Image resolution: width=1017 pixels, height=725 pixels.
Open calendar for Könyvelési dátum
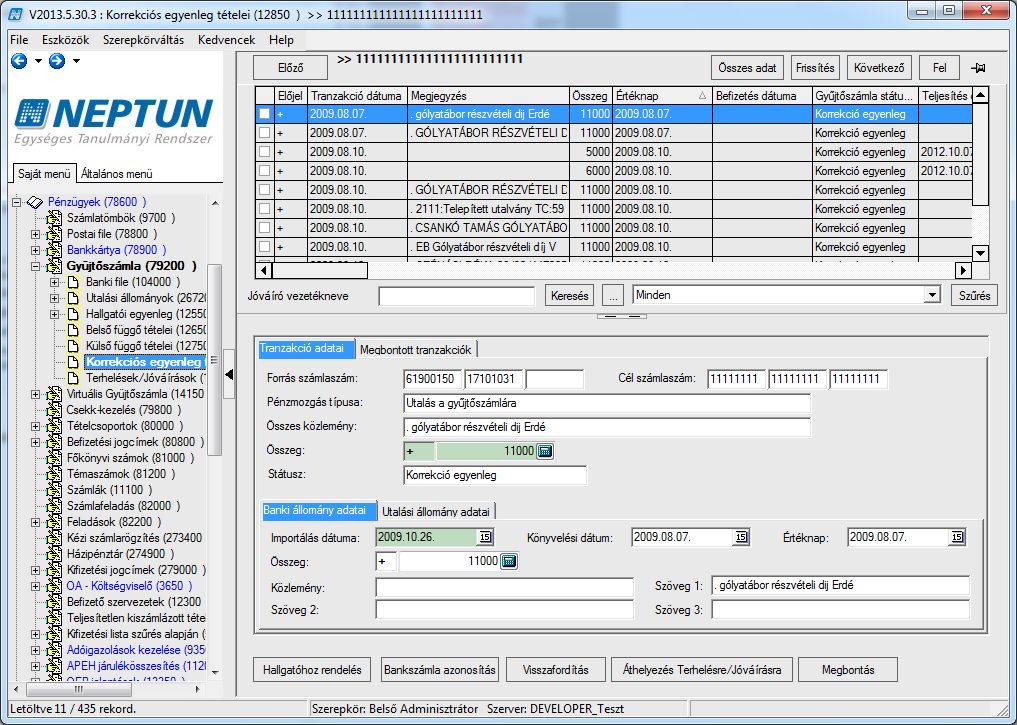741,537
